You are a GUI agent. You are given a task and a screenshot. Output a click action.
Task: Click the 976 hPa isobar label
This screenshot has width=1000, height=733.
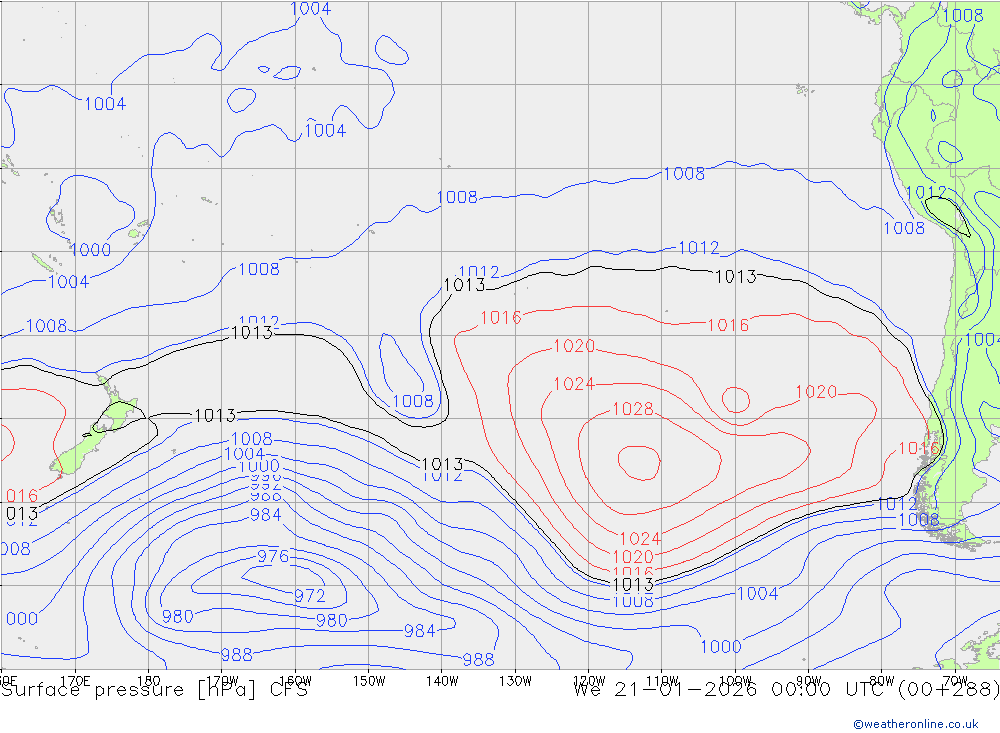(273, 556)
